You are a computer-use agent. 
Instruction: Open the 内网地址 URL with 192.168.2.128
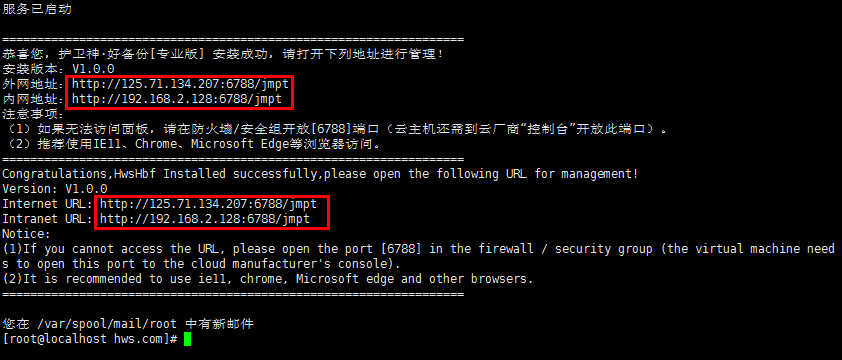click(x=177, y=99)
